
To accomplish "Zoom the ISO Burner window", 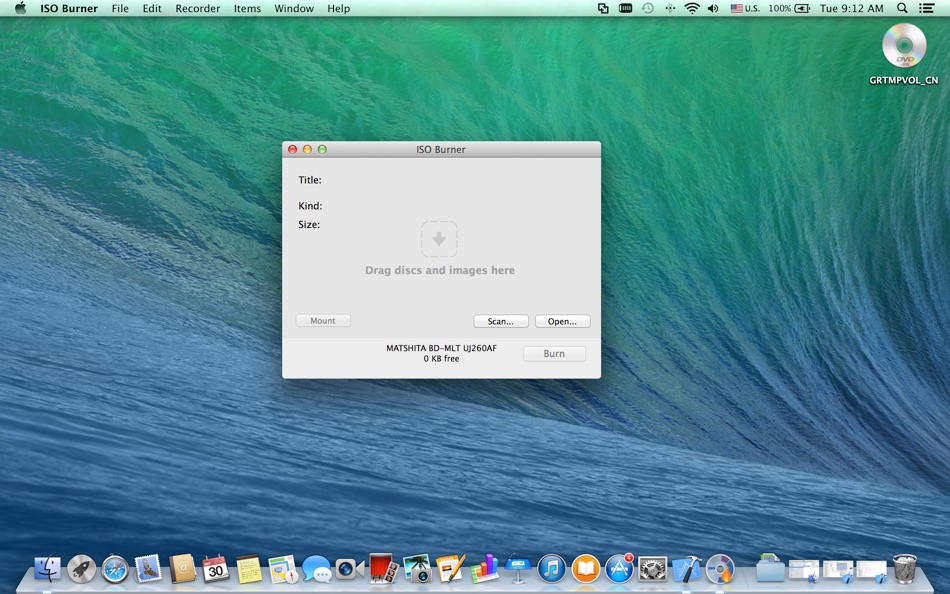I will click(322, 149).
